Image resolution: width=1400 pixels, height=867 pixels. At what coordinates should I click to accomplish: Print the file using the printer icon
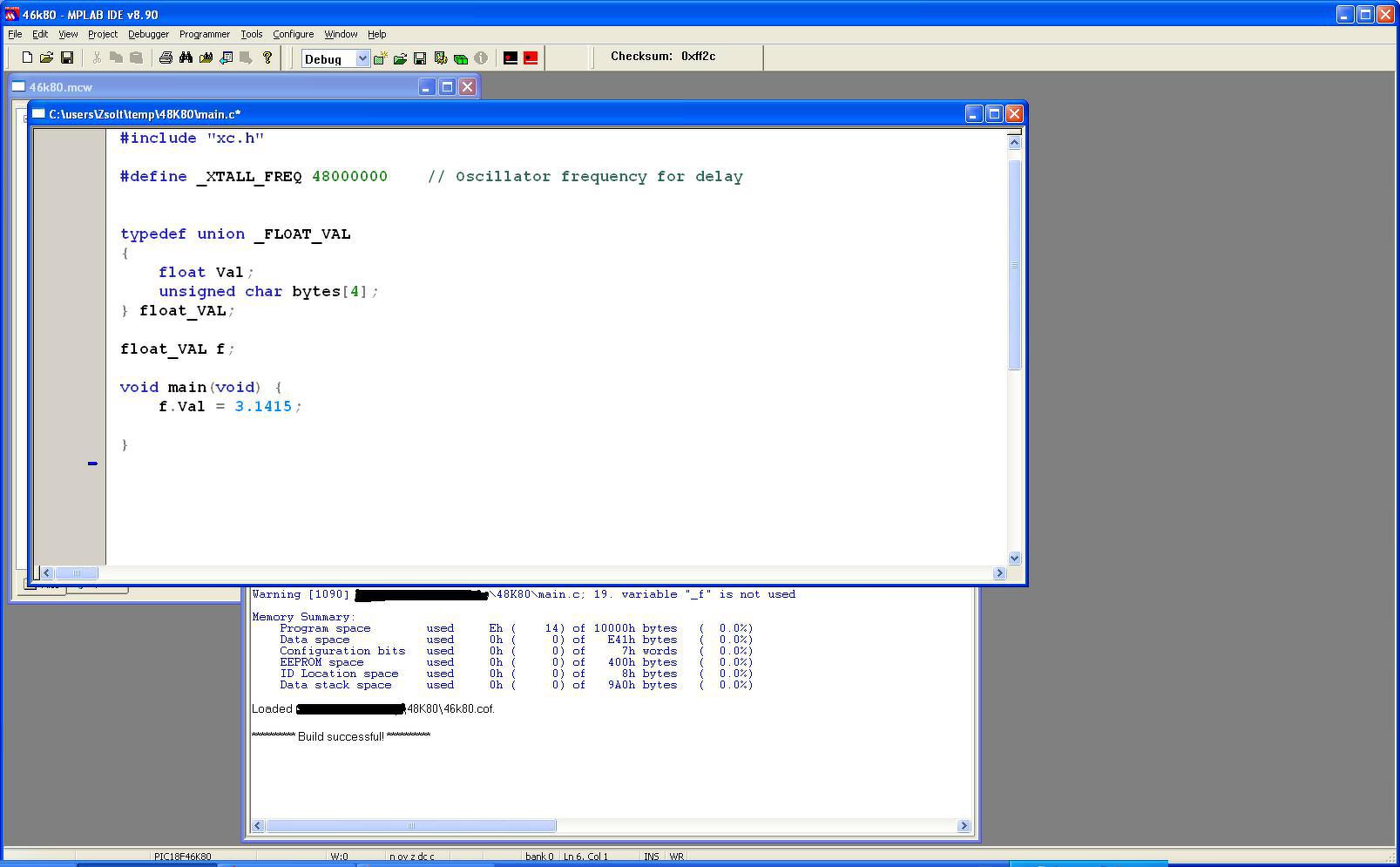click(x=166, y=58)
